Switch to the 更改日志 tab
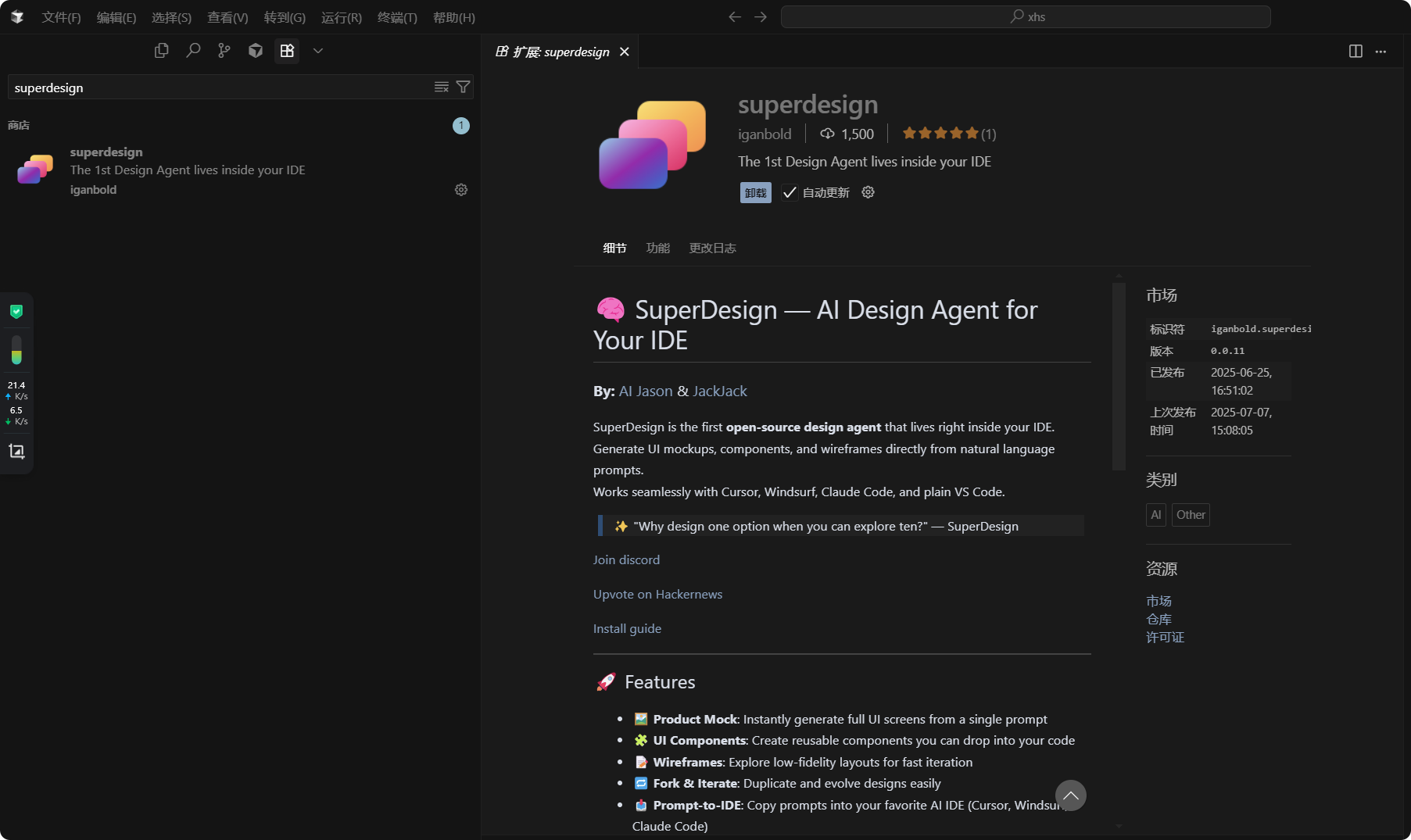The width and height of the screenshot is (1411, 840). point(712,248)
